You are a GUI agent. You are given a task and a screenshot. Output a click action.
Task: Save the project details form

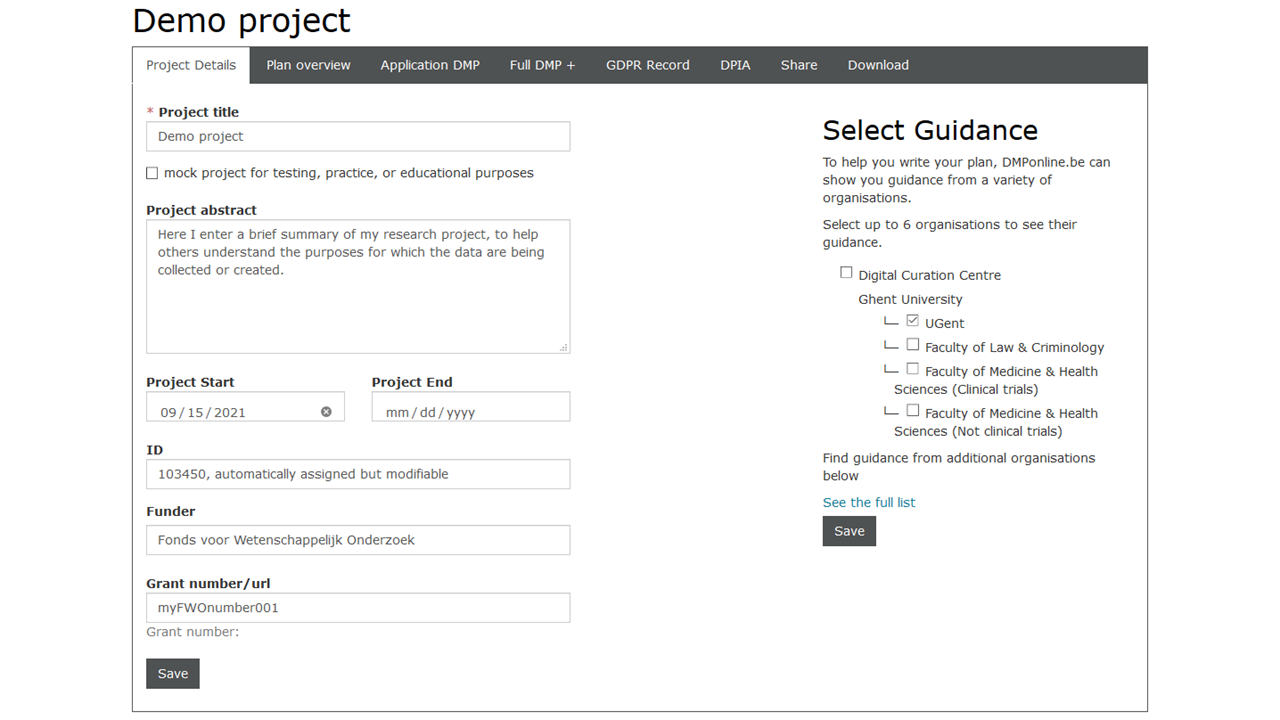[173, 674]
